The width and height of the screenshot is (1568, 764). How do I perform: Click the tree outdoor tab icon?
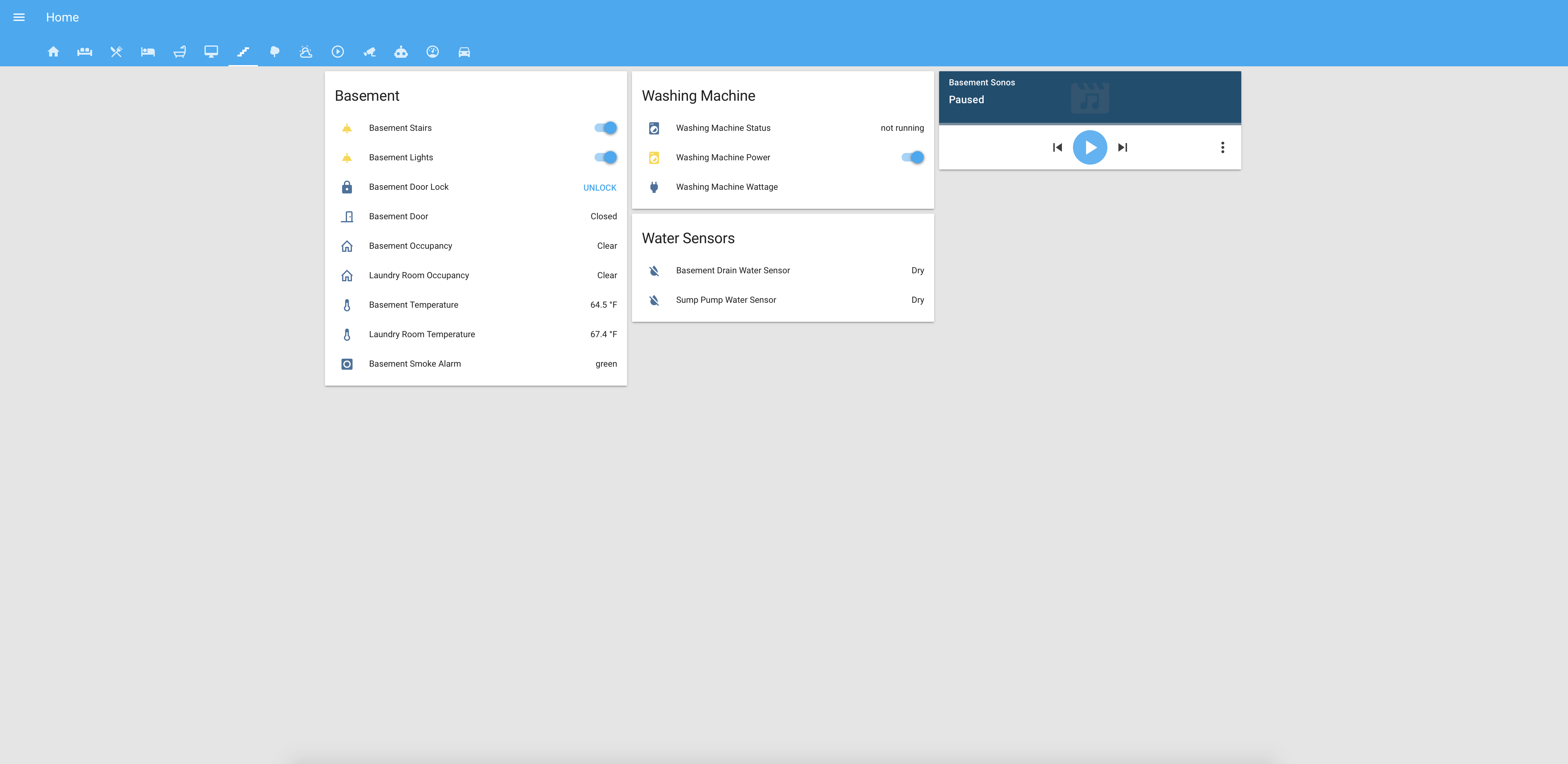click(x=275, y=52)
